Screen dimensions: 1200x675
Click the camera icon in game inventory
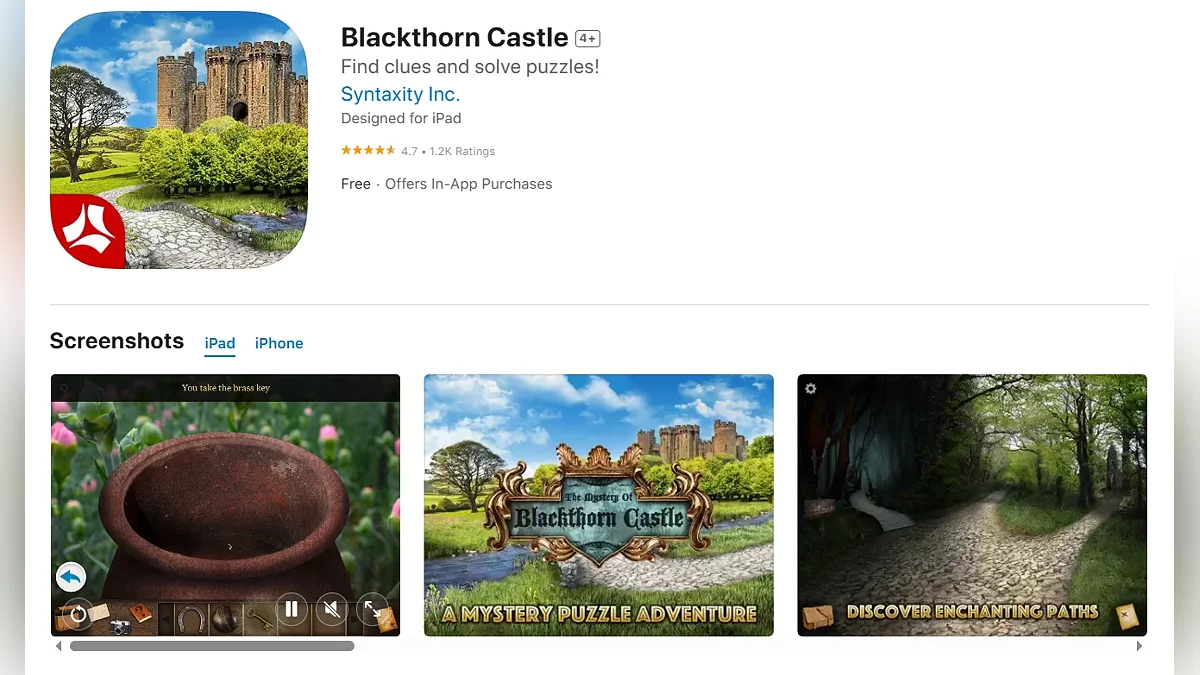120,627
